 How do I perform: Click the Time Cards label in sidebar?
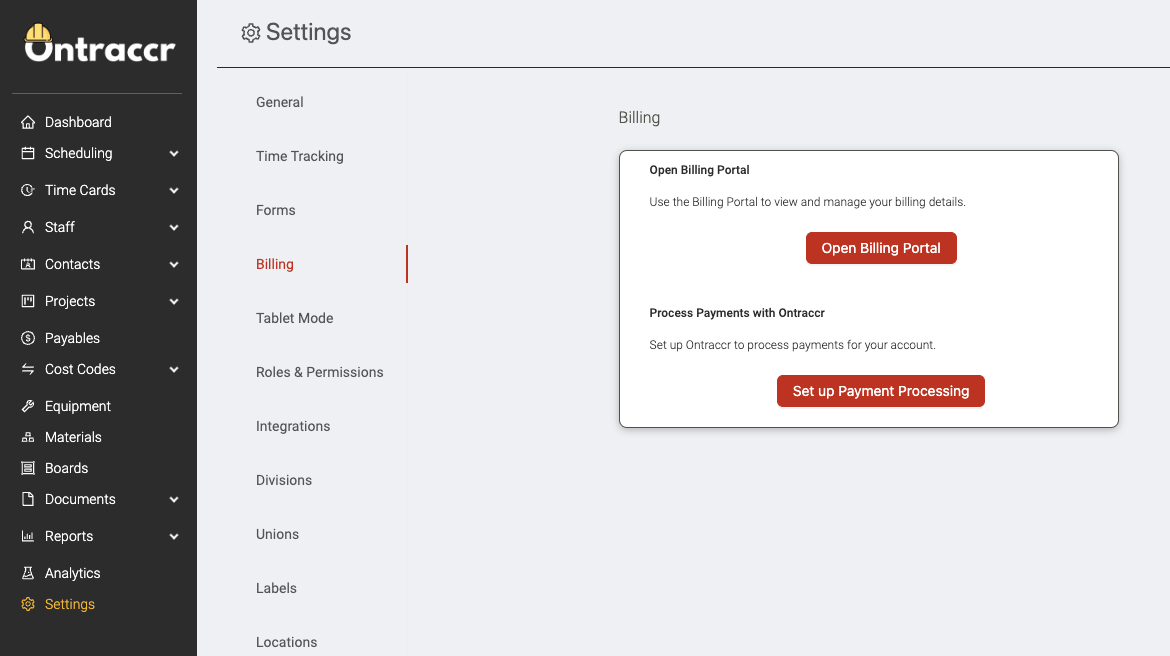(x=80, y=190)
